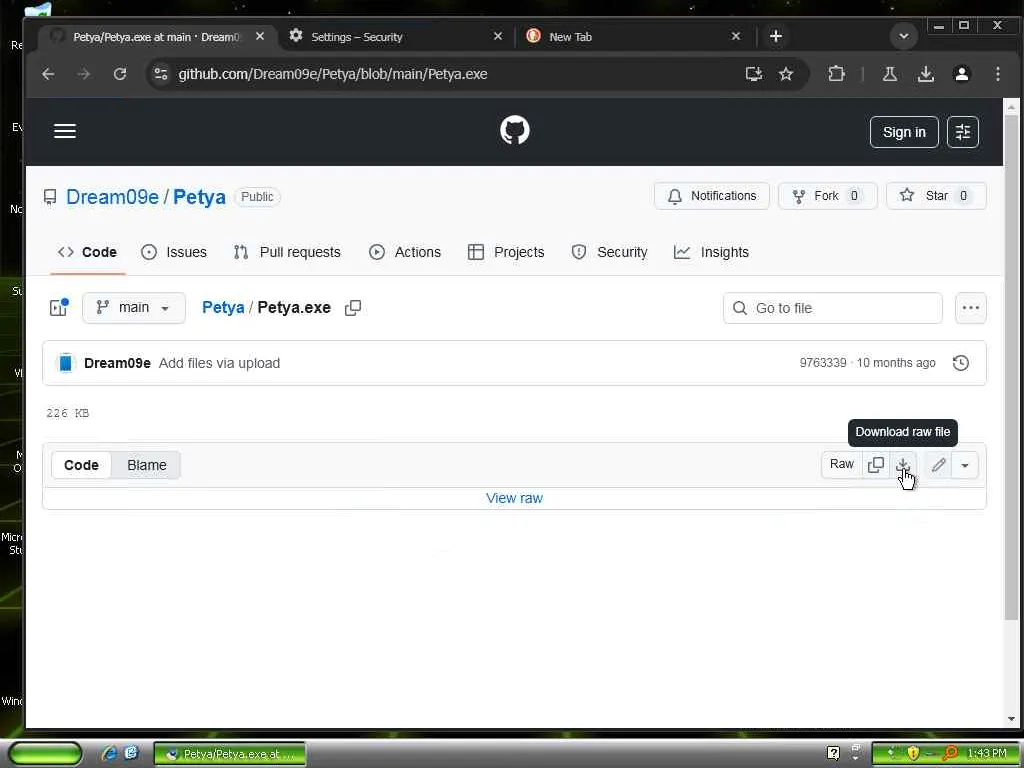Open more file actions three-dot button

tap(970, 308)
